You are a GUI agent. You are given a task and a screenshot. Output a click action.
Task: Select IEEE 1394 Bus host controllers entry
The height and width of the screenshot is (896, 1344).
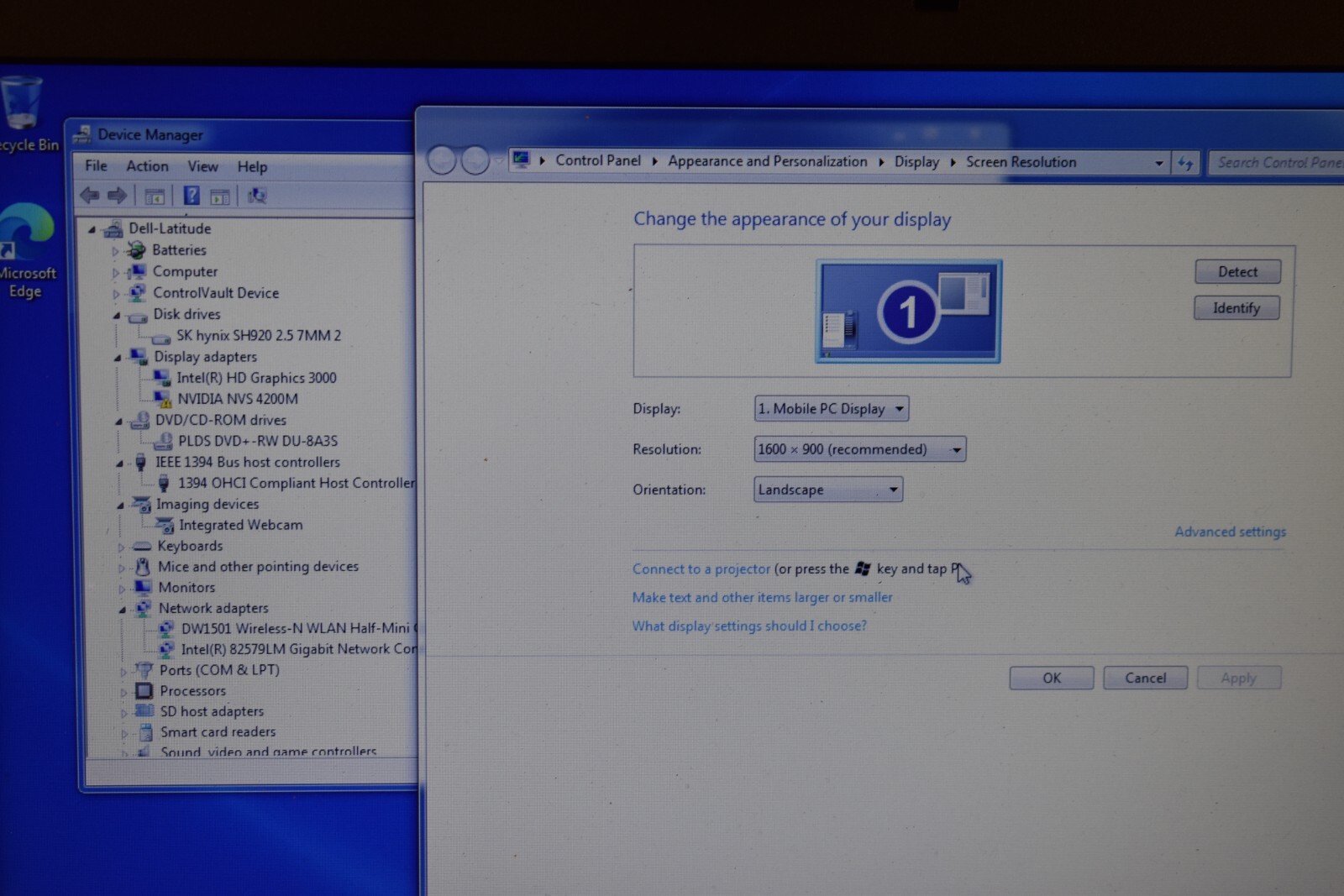click(248, 462)
